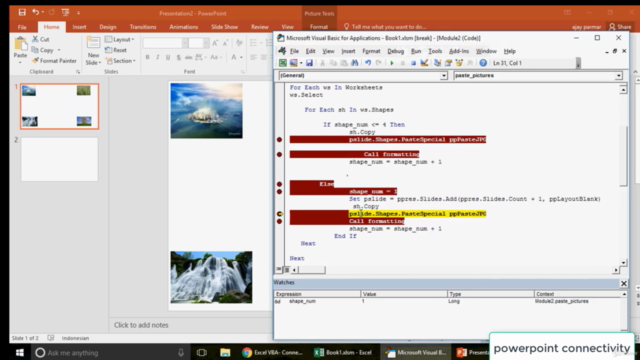The height and width of the screenshot is (360, 640).
Task: Open Insert object dropdown arrow in VBA toolbar
Action: (301, 63)
